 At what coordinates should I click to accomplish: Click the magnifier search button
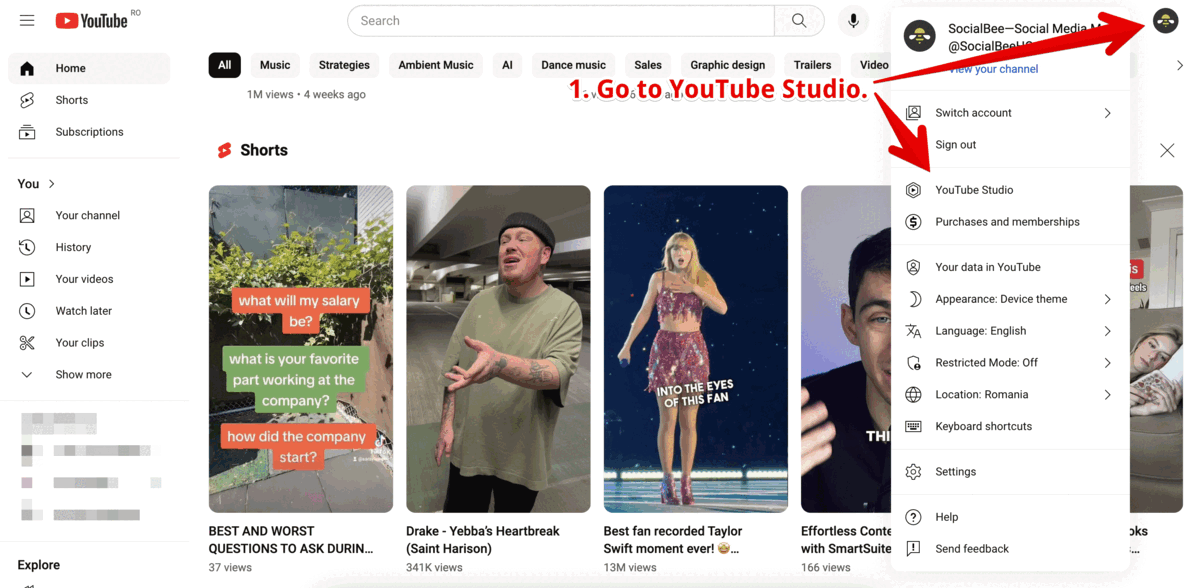tap(799, 21)
